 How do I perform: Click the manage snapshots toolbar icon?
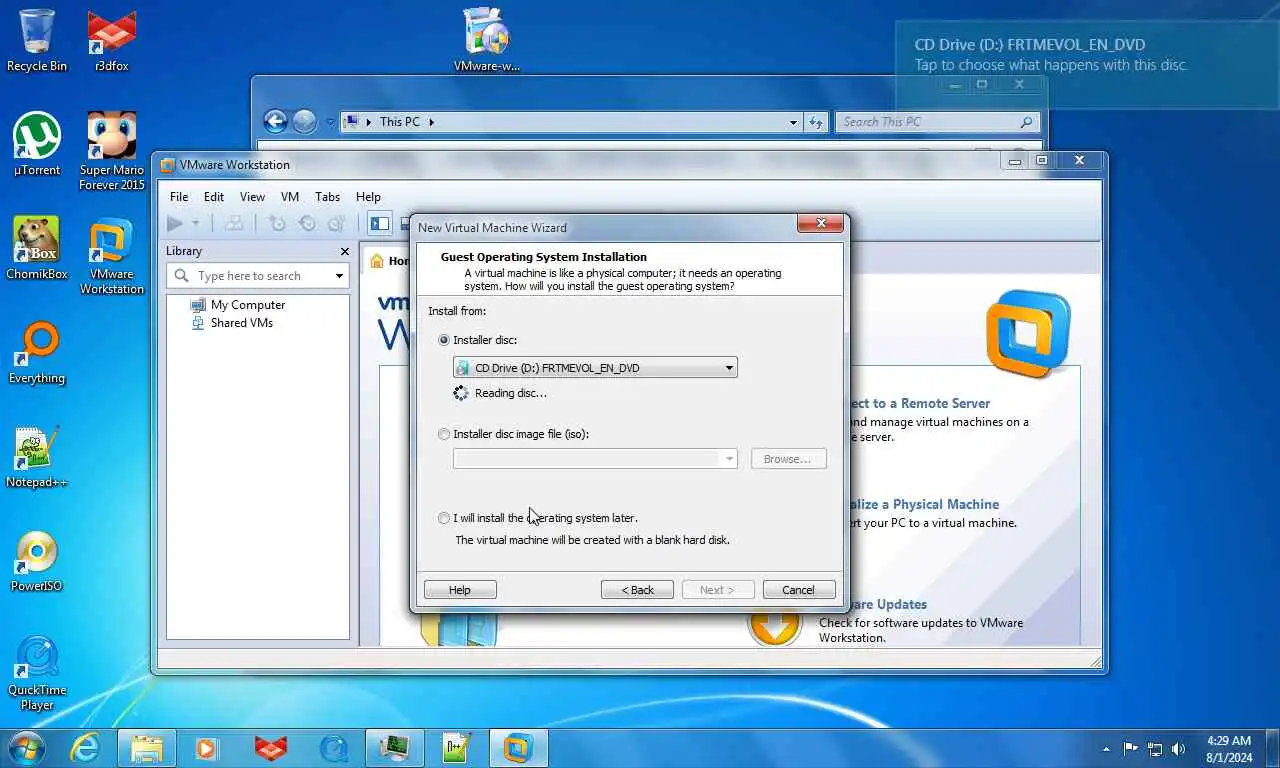337,224
